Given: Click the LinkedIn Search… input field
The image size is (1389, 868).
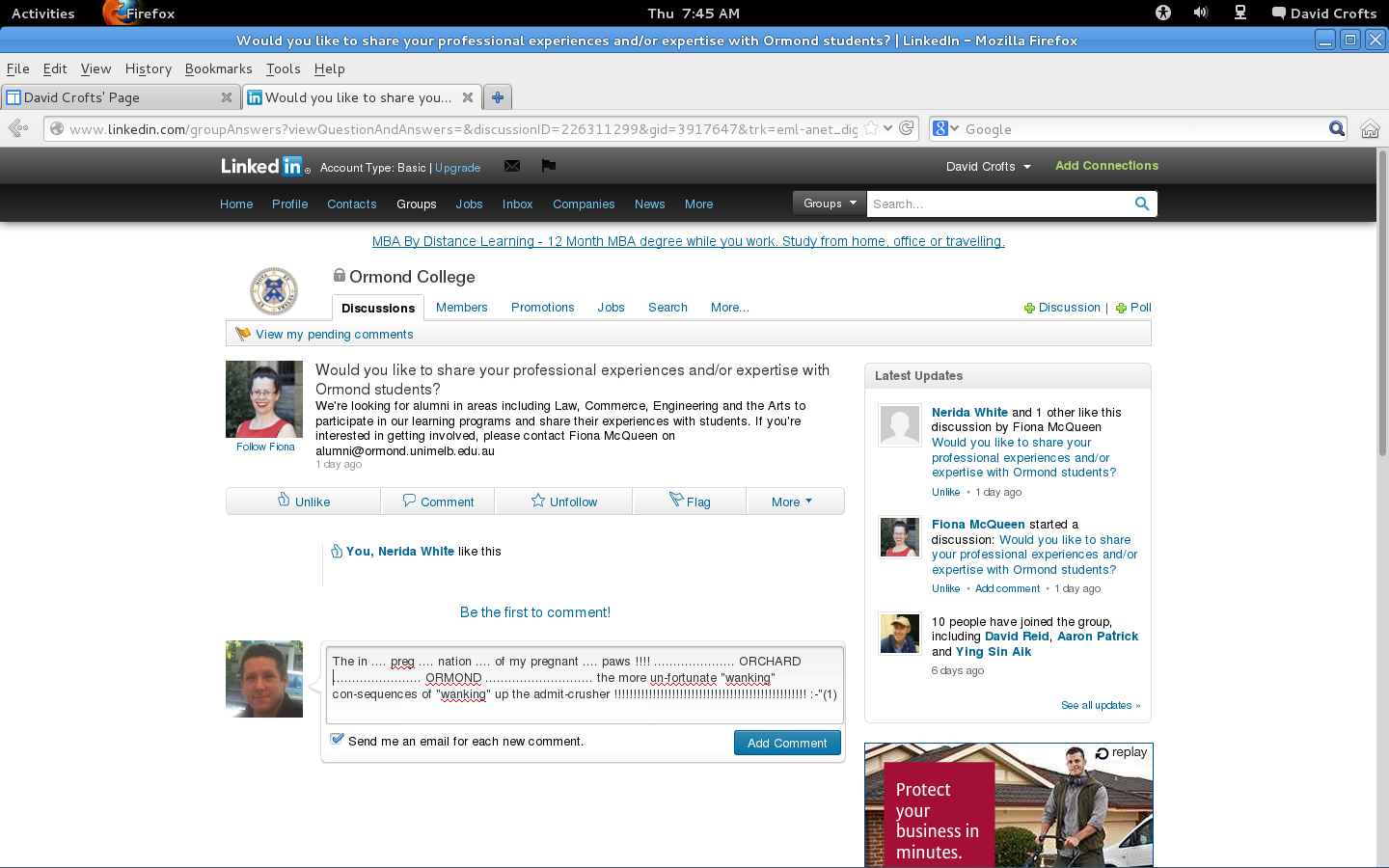Looking at the screenshot, I should pos(999,203).
